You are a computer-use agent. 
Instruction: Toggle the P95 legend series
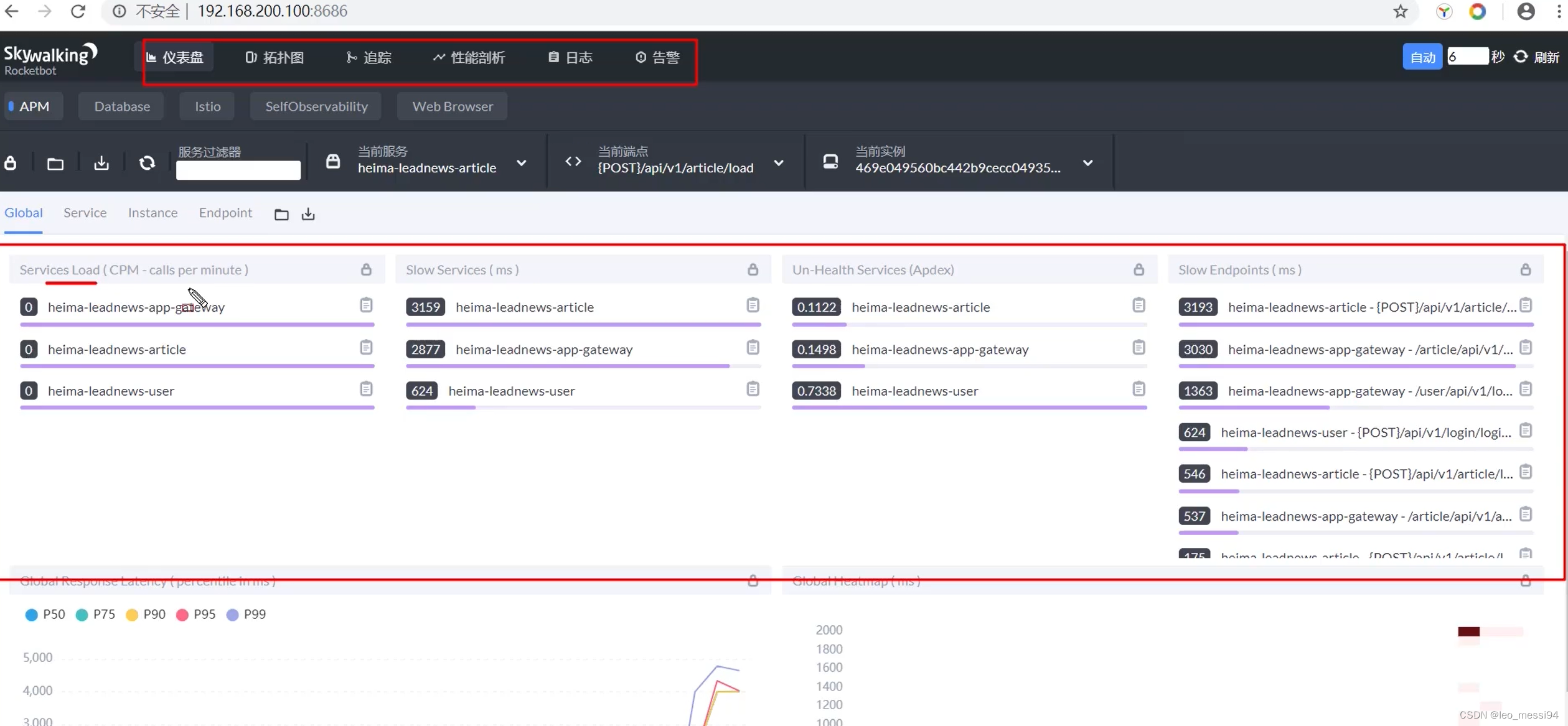coord(195,615)
